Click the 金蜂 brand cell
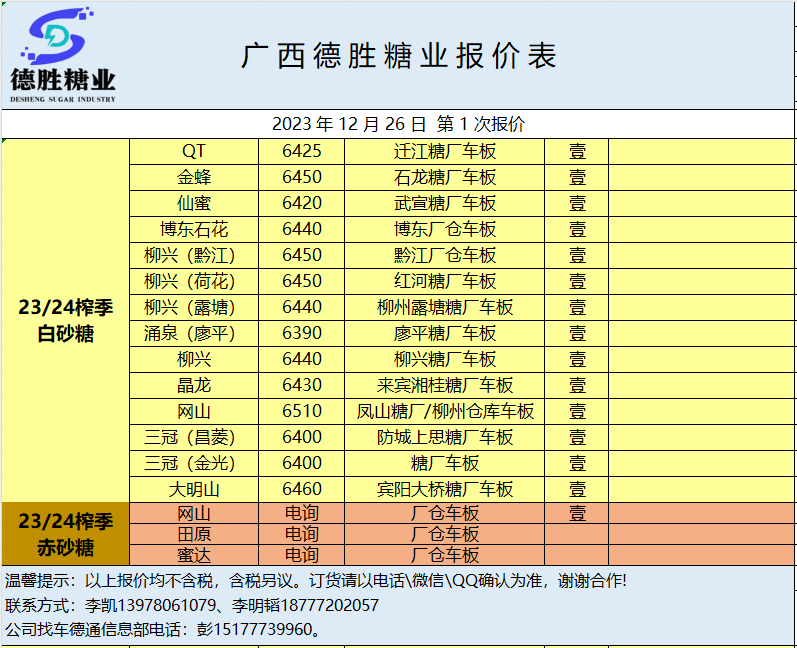The image size is (797, 648). (194, 178)
